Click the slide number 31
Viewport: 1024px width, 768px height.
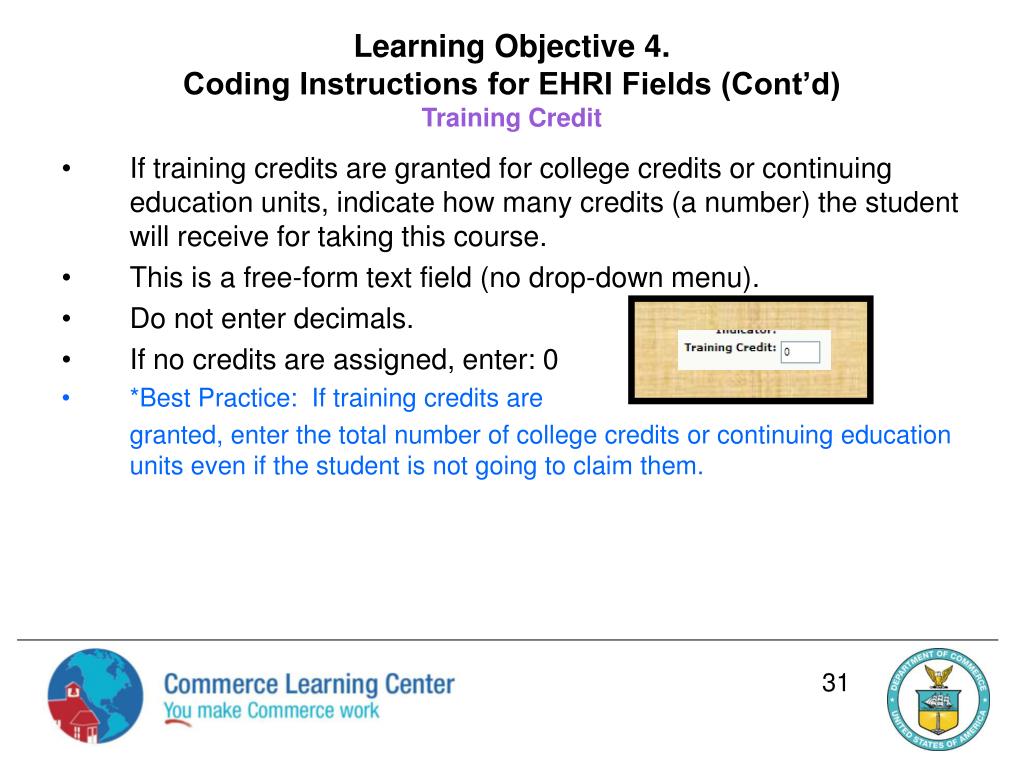point(835,682)
